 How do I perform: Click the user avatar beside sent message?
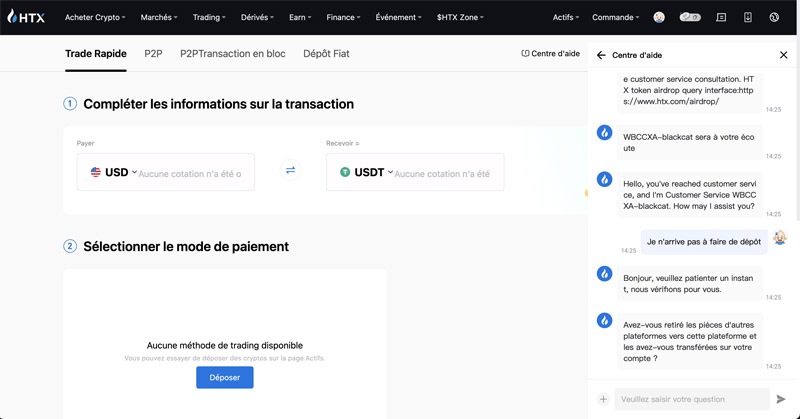tap(780, 237)
